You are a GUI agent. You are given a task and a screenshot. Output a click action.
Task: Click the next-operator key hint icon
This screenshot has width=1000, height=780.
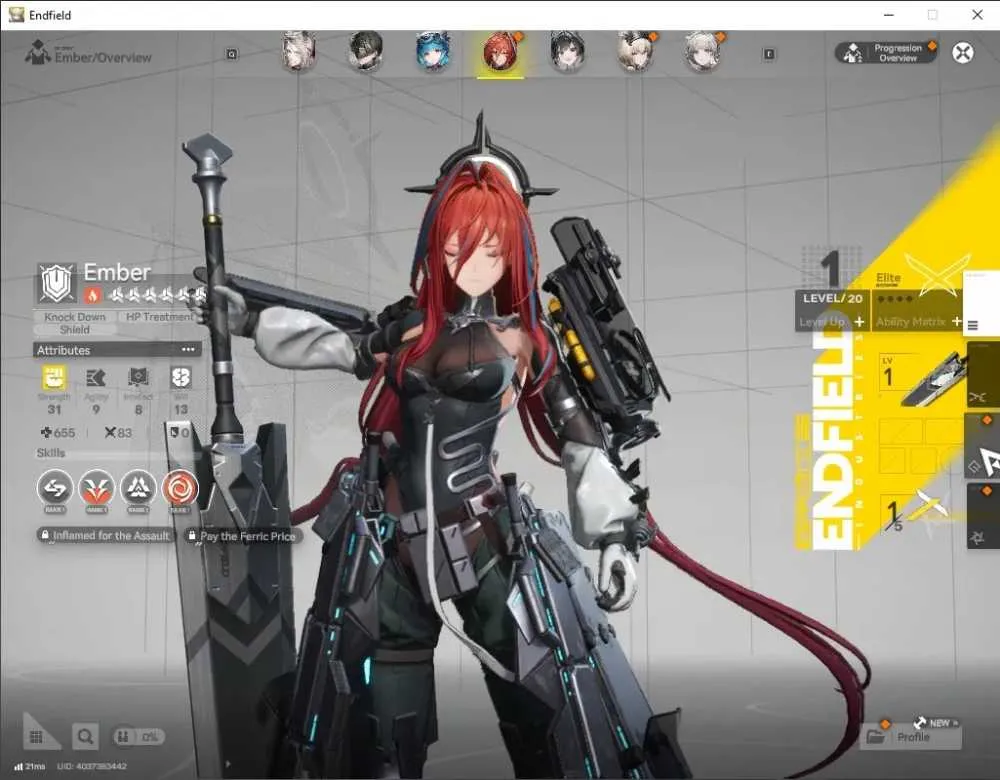tap(769, 54)
